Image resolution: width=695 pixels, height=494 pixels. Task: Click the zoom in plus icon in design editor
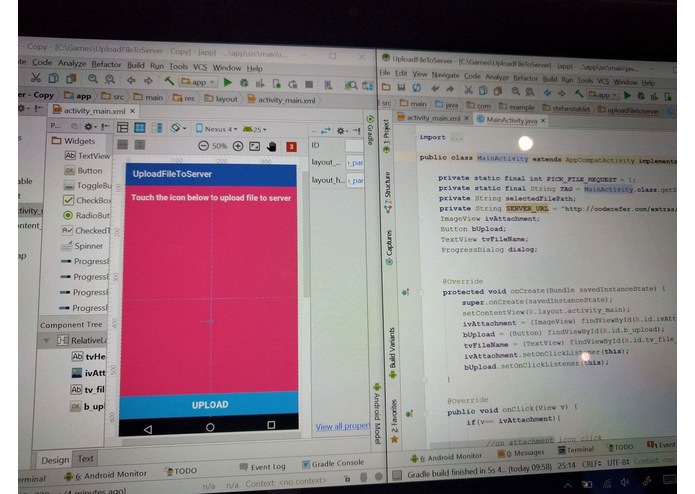[238, 146]
